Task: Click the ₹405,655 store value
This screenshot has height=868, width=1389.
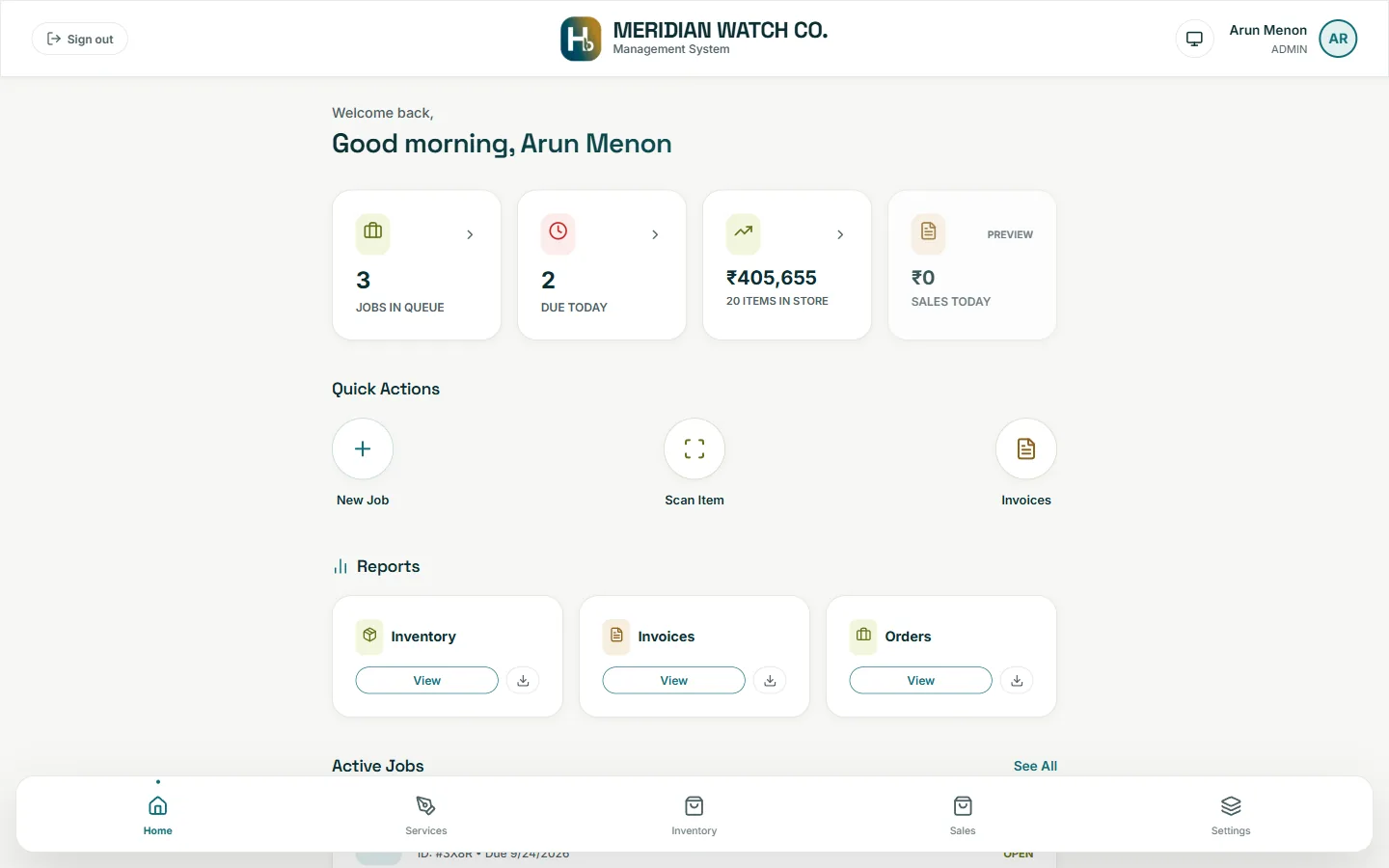Action: coord(772,278)
